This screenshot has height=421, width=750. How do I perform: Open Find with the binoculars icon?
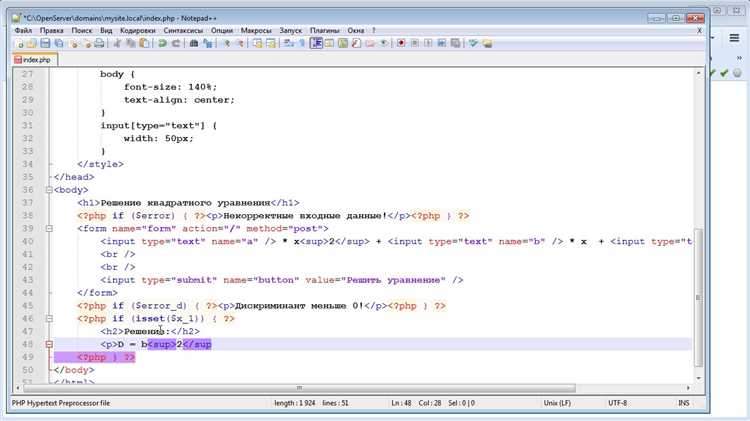coord(194,44)
